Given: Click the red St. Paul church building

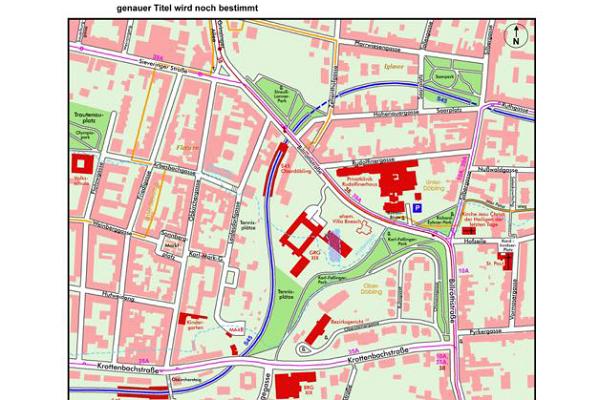Looking at the screenshot, I should click(x=505, y=261).
